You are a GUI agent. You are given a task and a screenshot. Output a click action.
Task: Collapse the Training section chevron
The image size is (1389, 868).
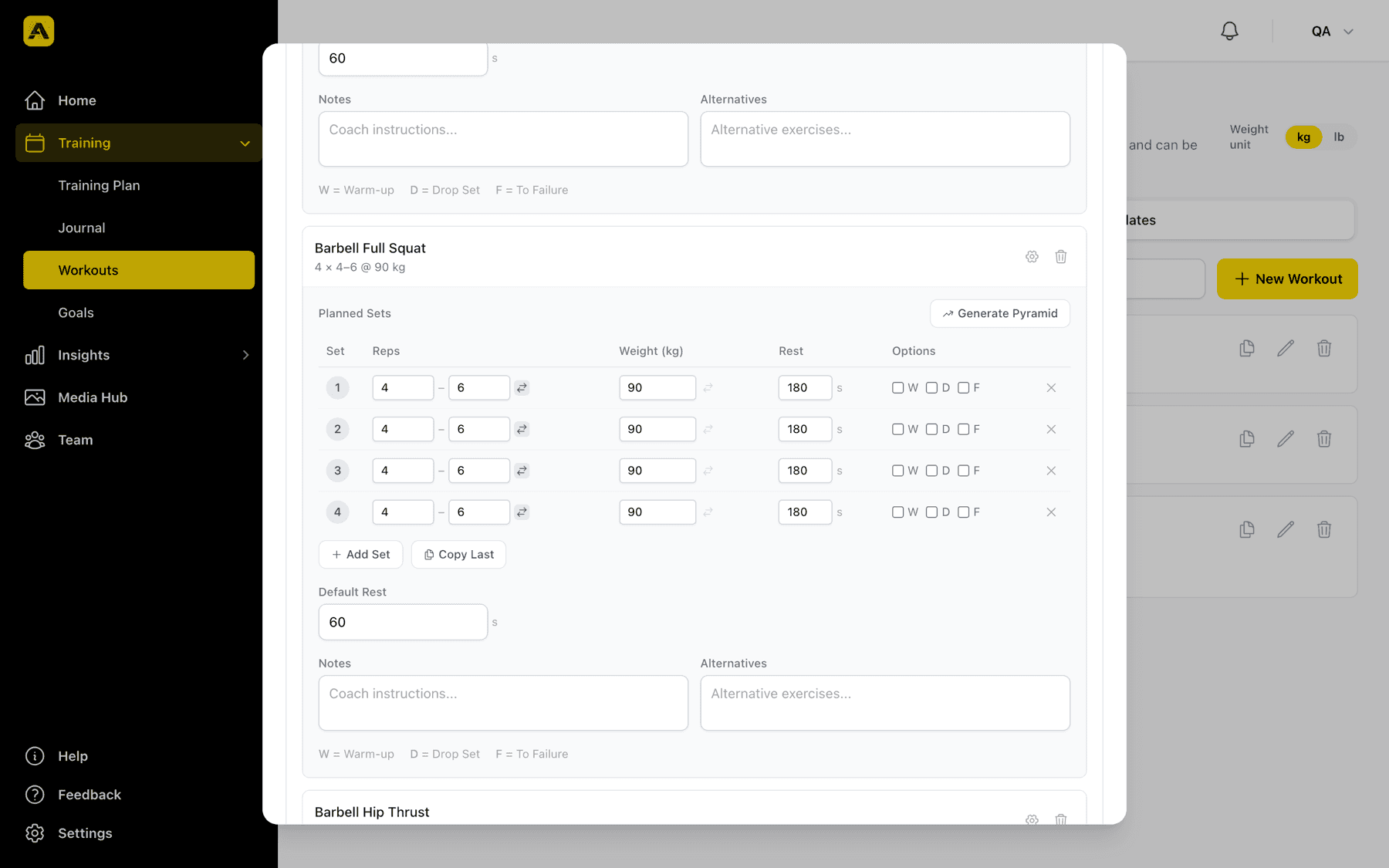tap(245, 144)
